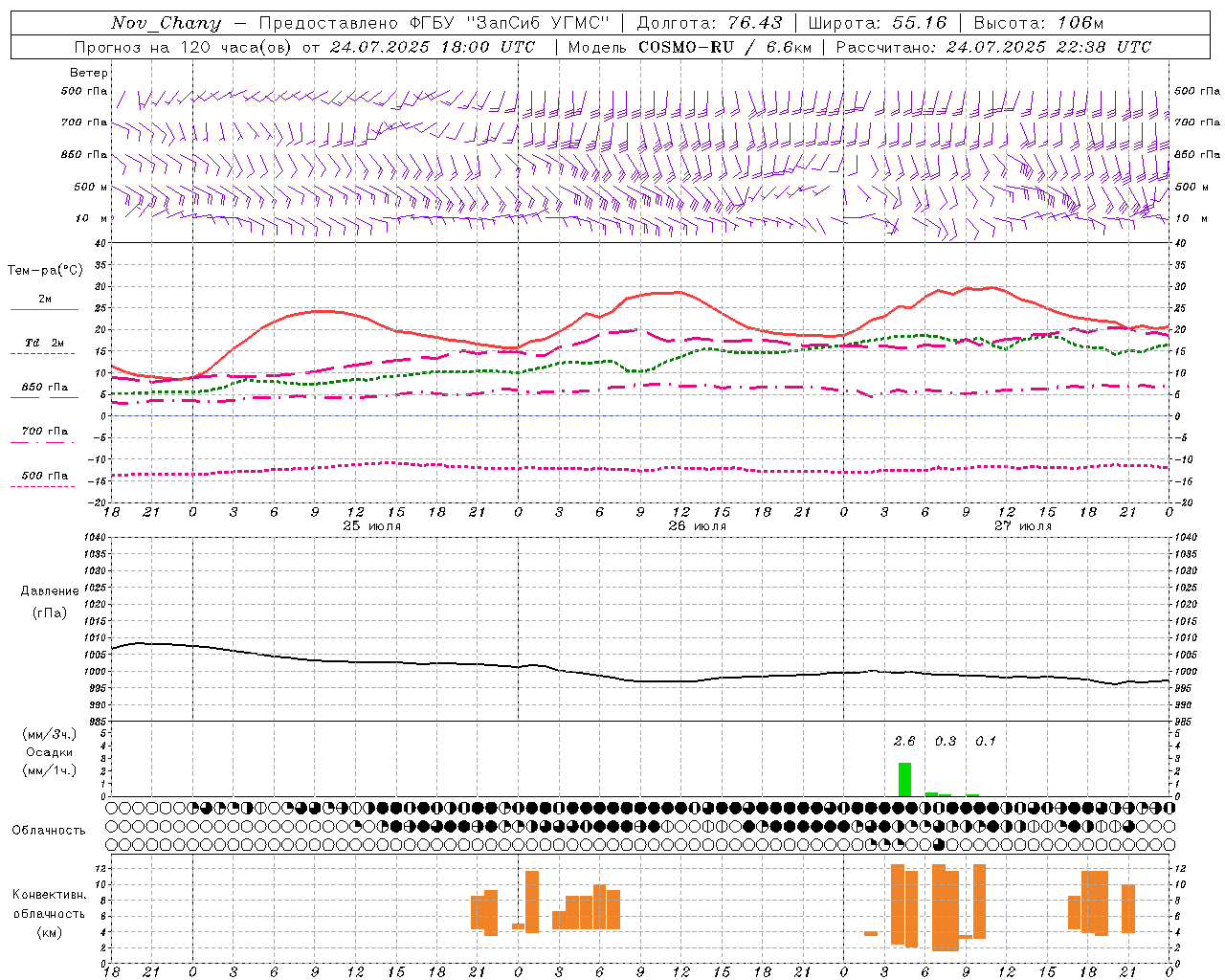Click the "27 июля" date label
1225x980 pixels.
tap(1022, 526)
